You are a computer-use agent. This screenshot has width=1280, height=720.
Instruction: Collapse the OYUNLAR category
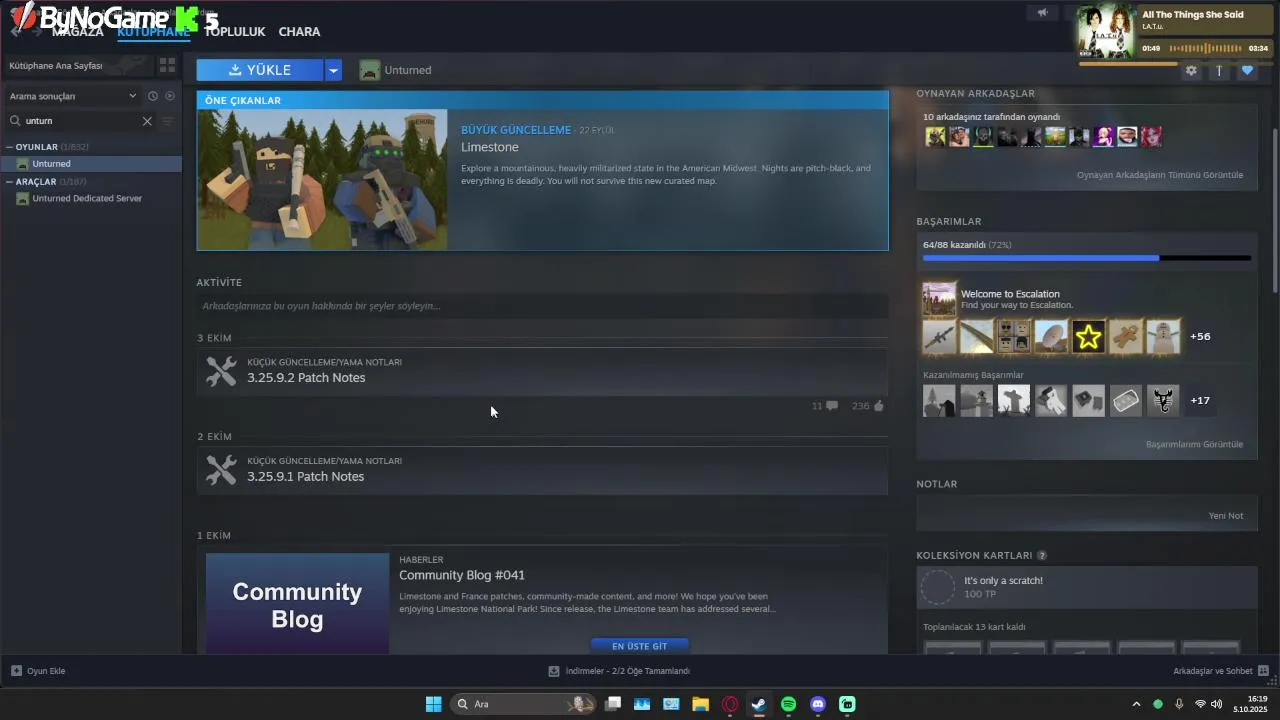(9, 147)
